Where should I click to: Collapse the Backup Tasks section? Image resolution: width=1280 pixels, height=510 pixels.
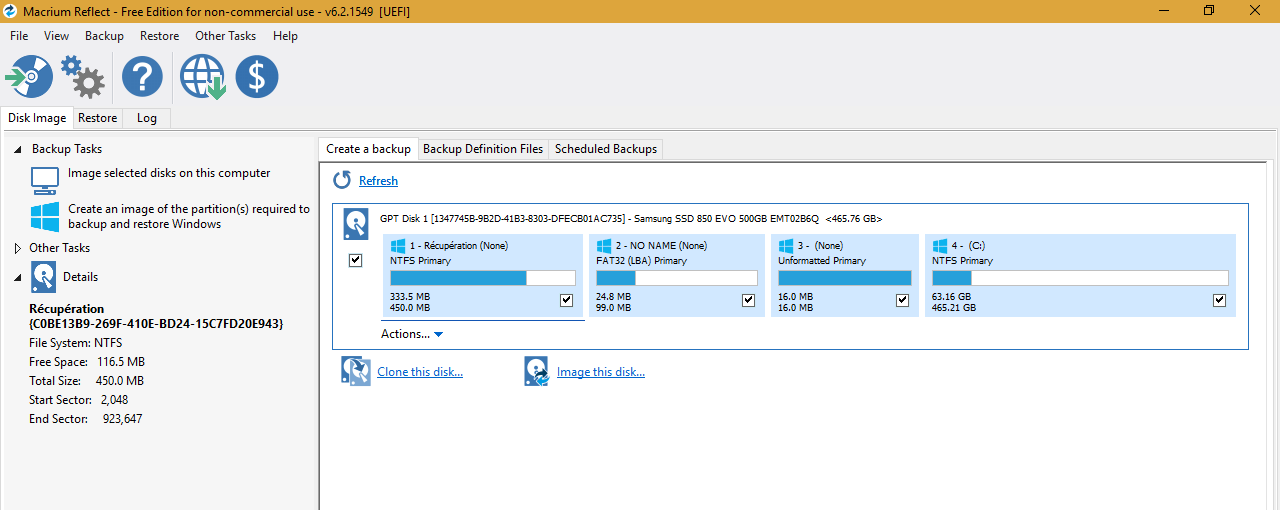tap(18, 149)
